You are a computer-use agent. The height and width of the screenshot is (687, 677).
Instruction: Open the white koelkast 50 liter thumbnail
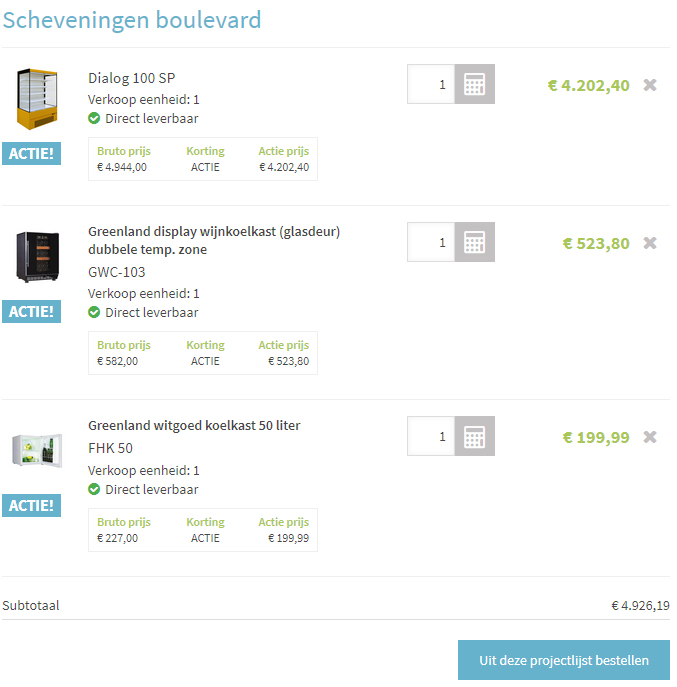click(37, 450)
